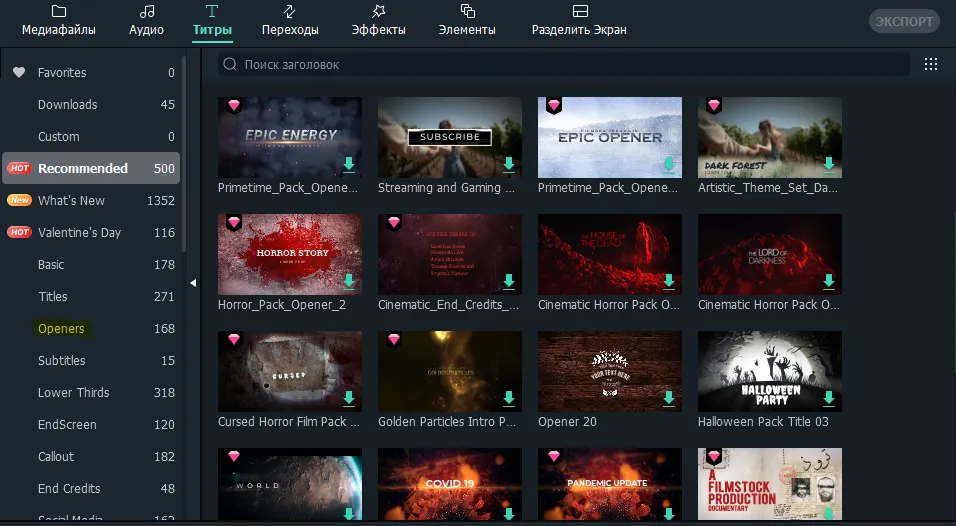Select the Epic Opener thumbnail
The image size is (956, 526).
(x=610, y=137)
